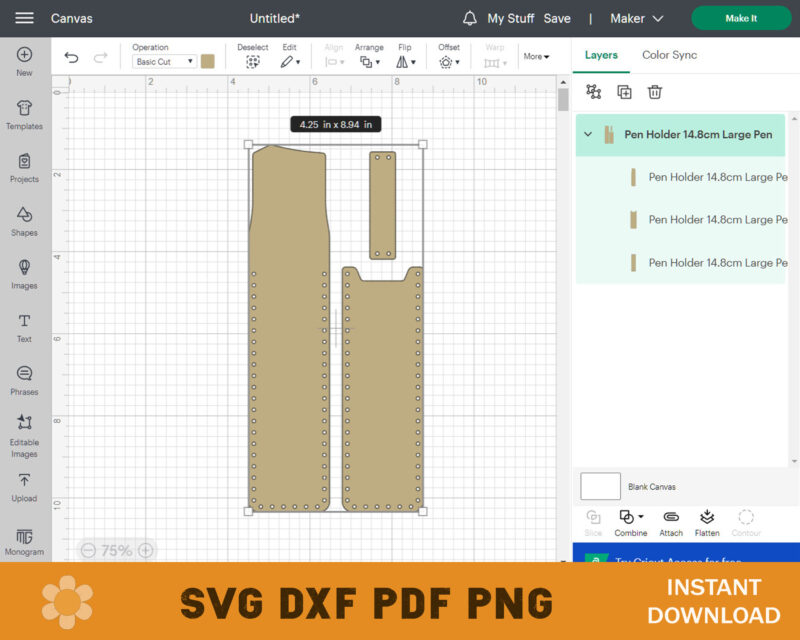Collapse the Pen Holder layer group
This screenshot has width=800, height=640.
pyautogui.click(x=588, y=135)
